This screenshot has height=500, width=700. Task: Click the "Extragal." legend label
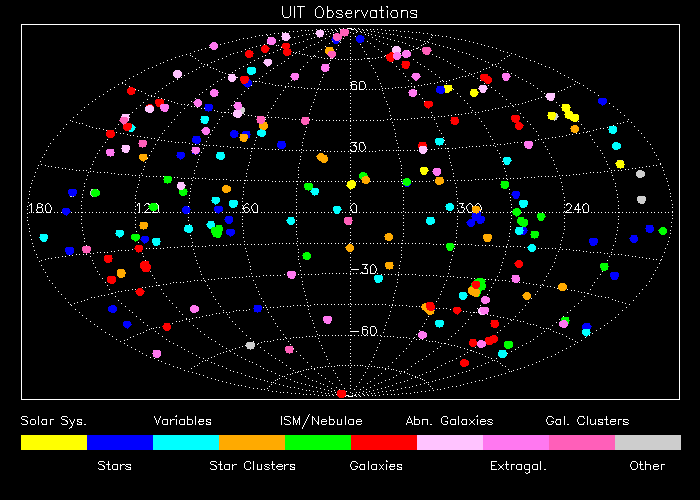click(518, 467)
